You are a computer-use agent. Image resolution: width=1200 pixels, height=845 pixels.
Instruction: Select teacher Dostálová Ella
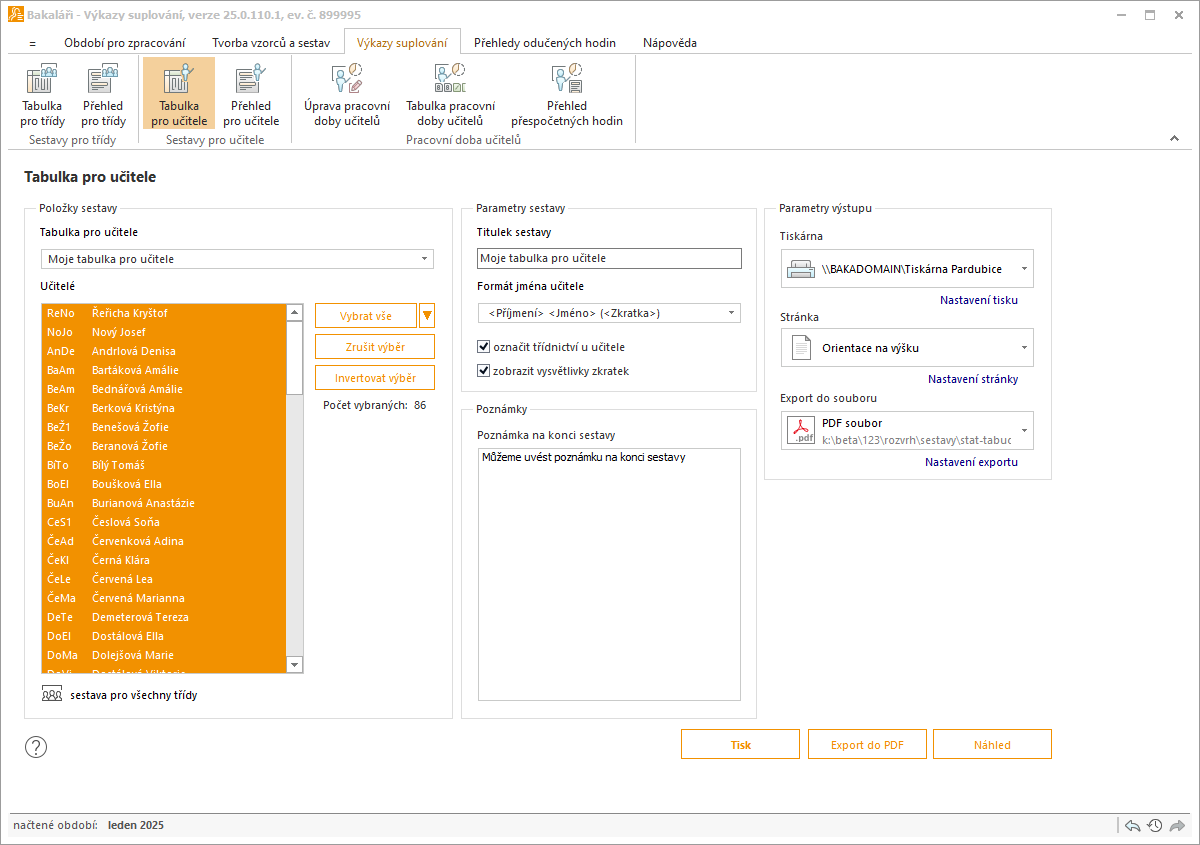[x=164, y=636]
